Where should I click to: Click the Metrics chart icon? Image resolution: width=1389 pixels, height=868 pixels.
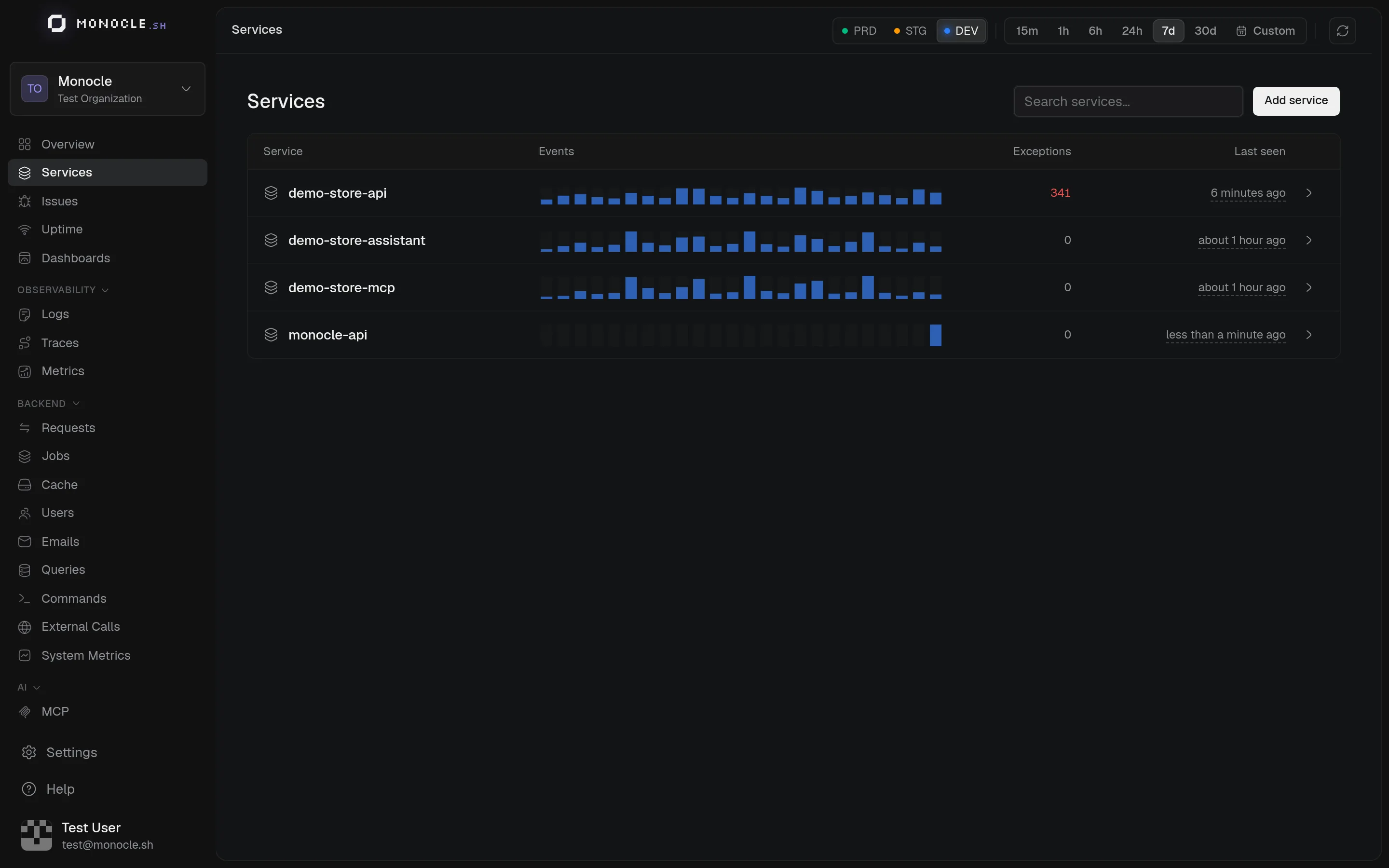tap(25, 371)
